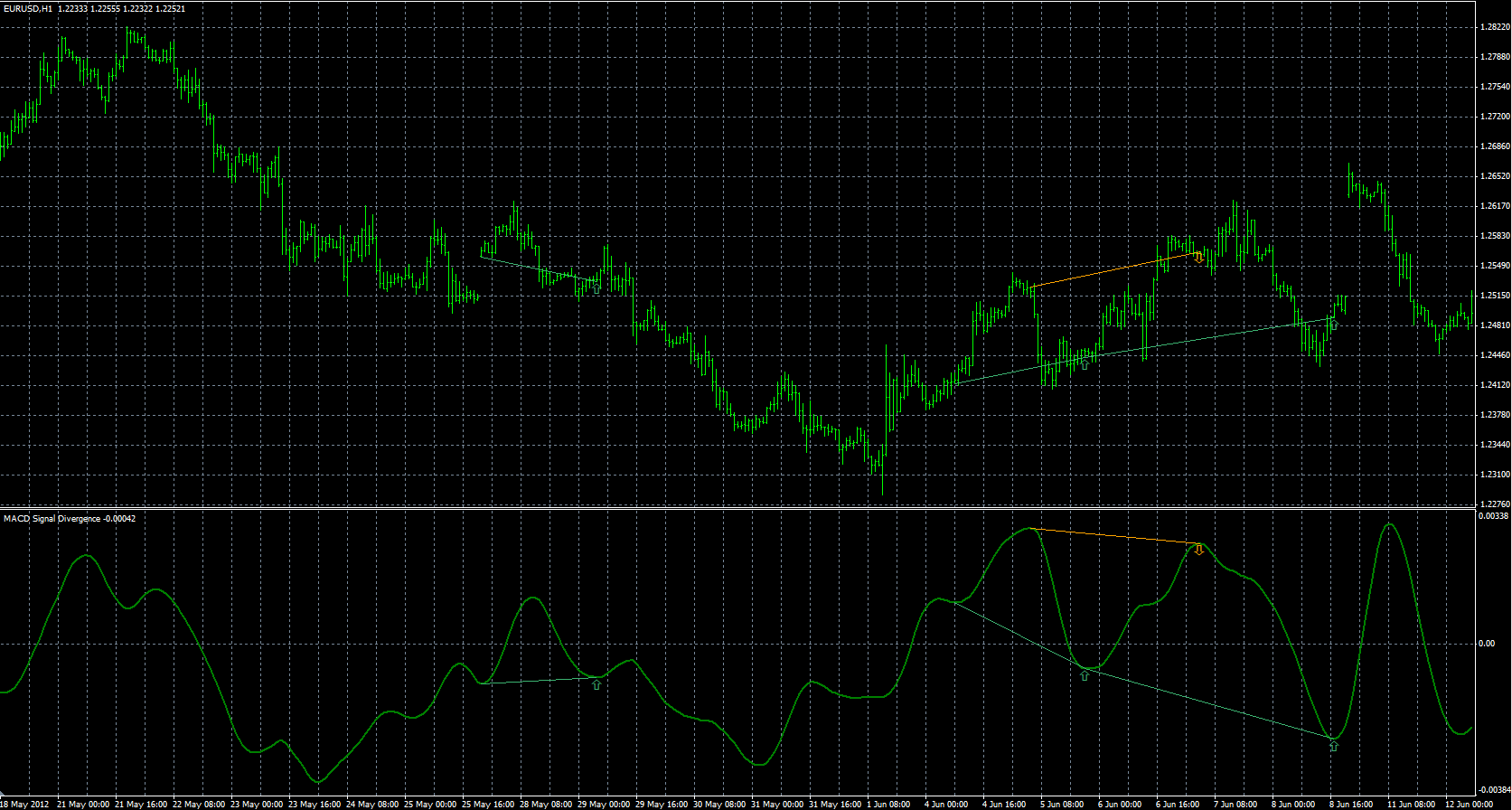The width and height of the screenshot is (1512, 810).
Task: Click the 25 May 16:00 time label
Action: pyautogui.click(x=488, y=804)
